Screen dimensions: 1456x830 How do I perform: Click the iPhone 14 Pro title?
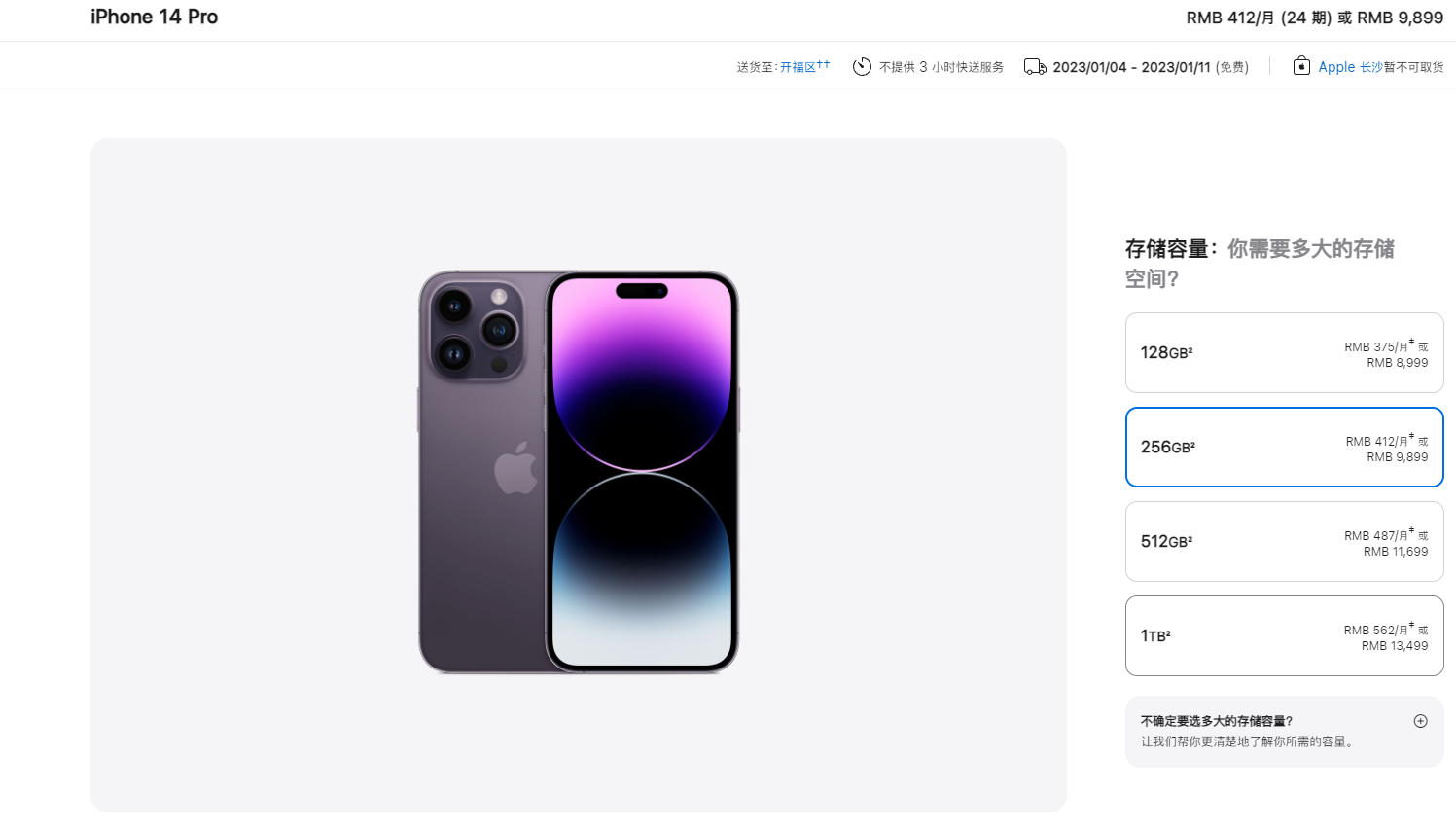(x=154, y=17)
